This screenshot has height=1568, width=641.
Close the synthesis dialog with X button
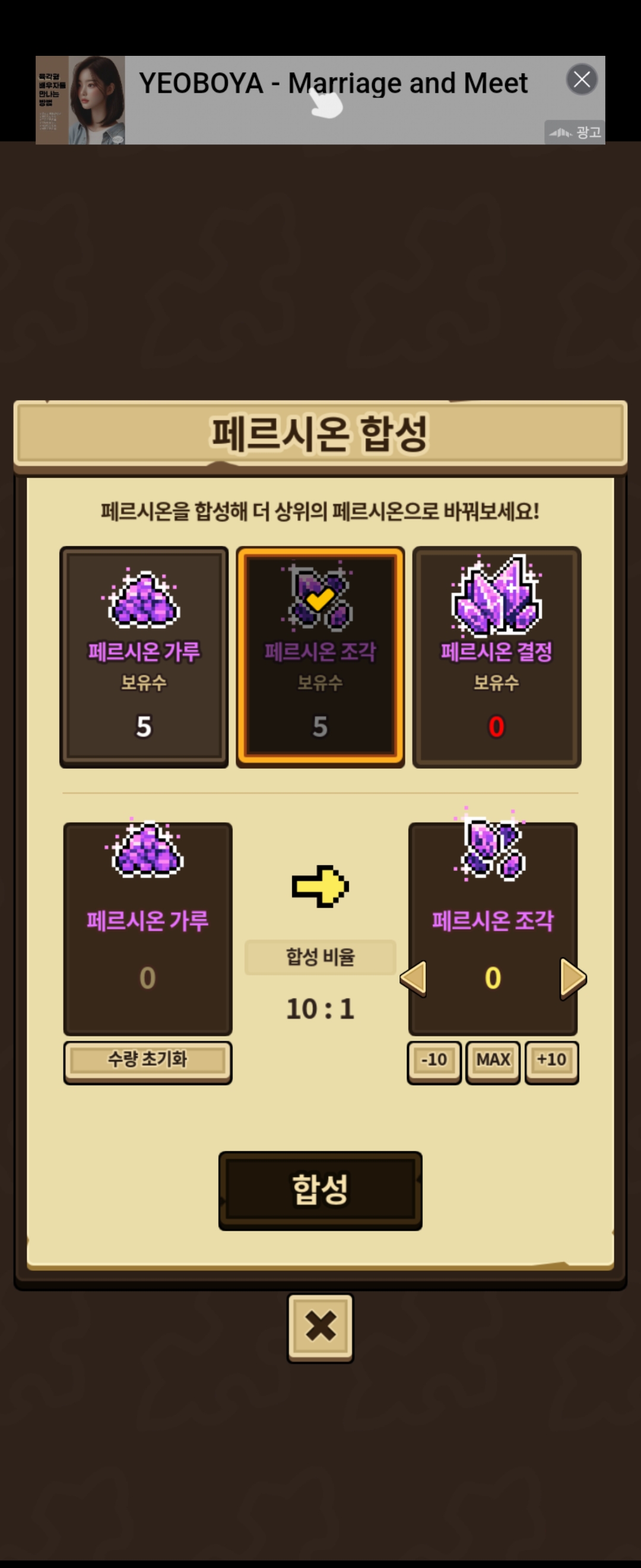[320, 1327]
